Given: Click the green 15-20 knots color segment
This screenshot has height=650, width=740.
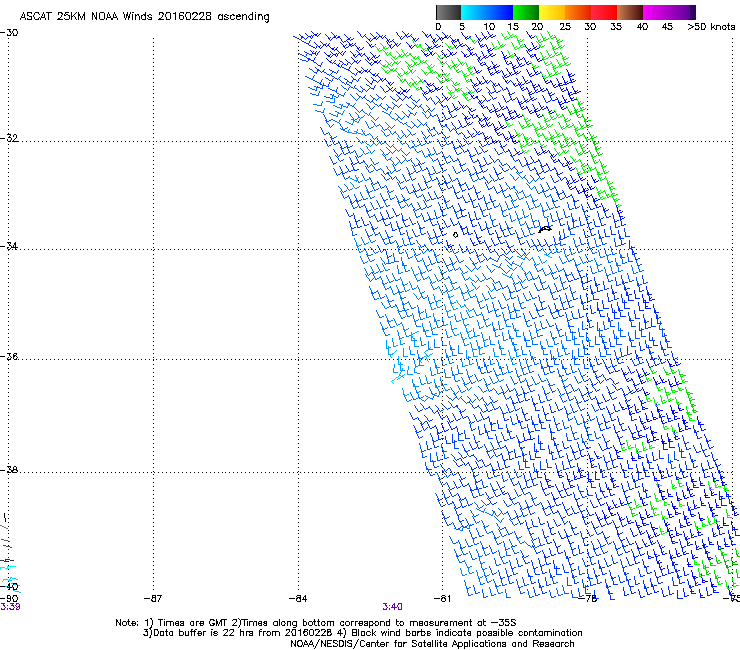Looking at the screenshot, I should pyautogui.click(x=526, y=12).
